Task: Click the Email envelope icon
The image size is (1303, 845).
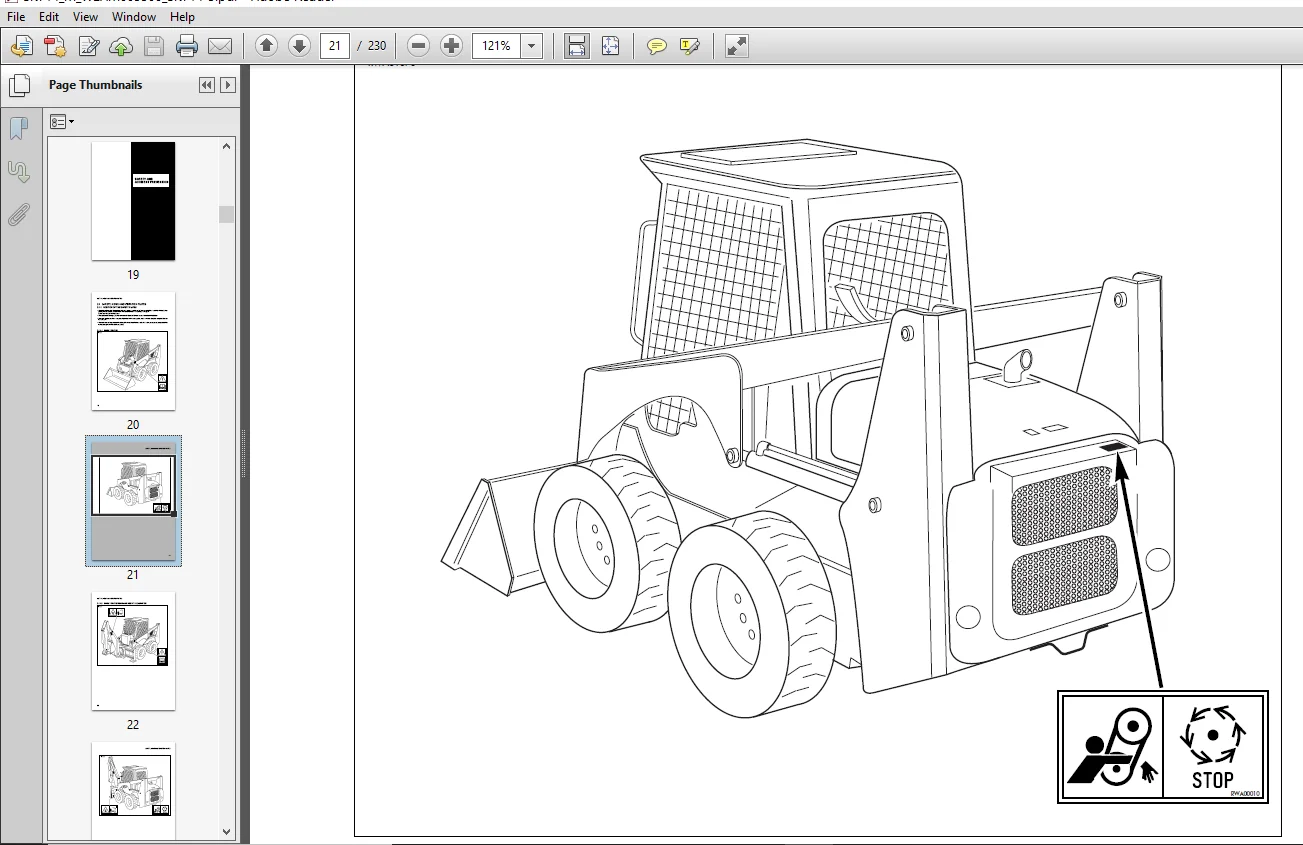Action: pyautogui.click(x=220, y=46)
